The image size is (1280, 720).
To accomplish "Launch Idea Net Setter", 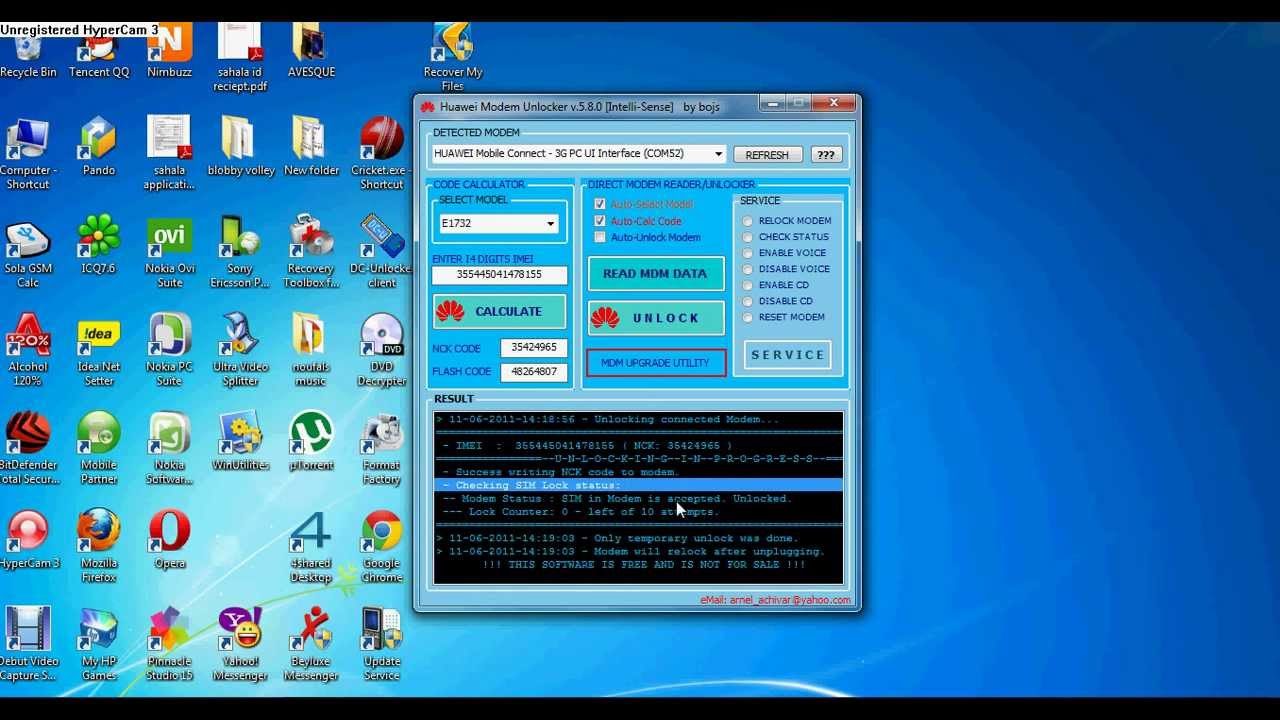I will [99, 349].
